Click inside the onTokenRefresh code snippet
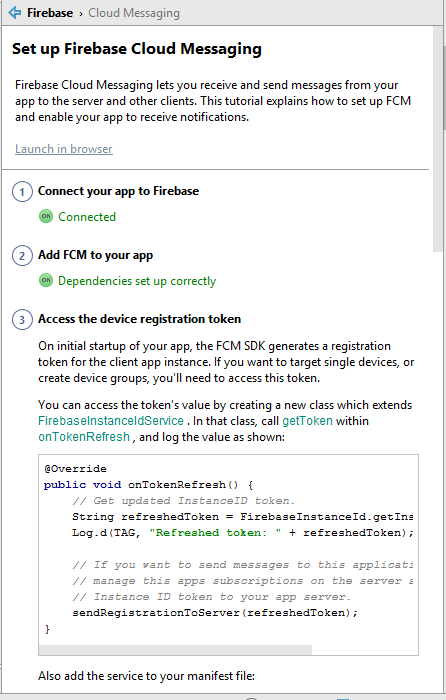446x700 pixels. click(x=228, y=550)
